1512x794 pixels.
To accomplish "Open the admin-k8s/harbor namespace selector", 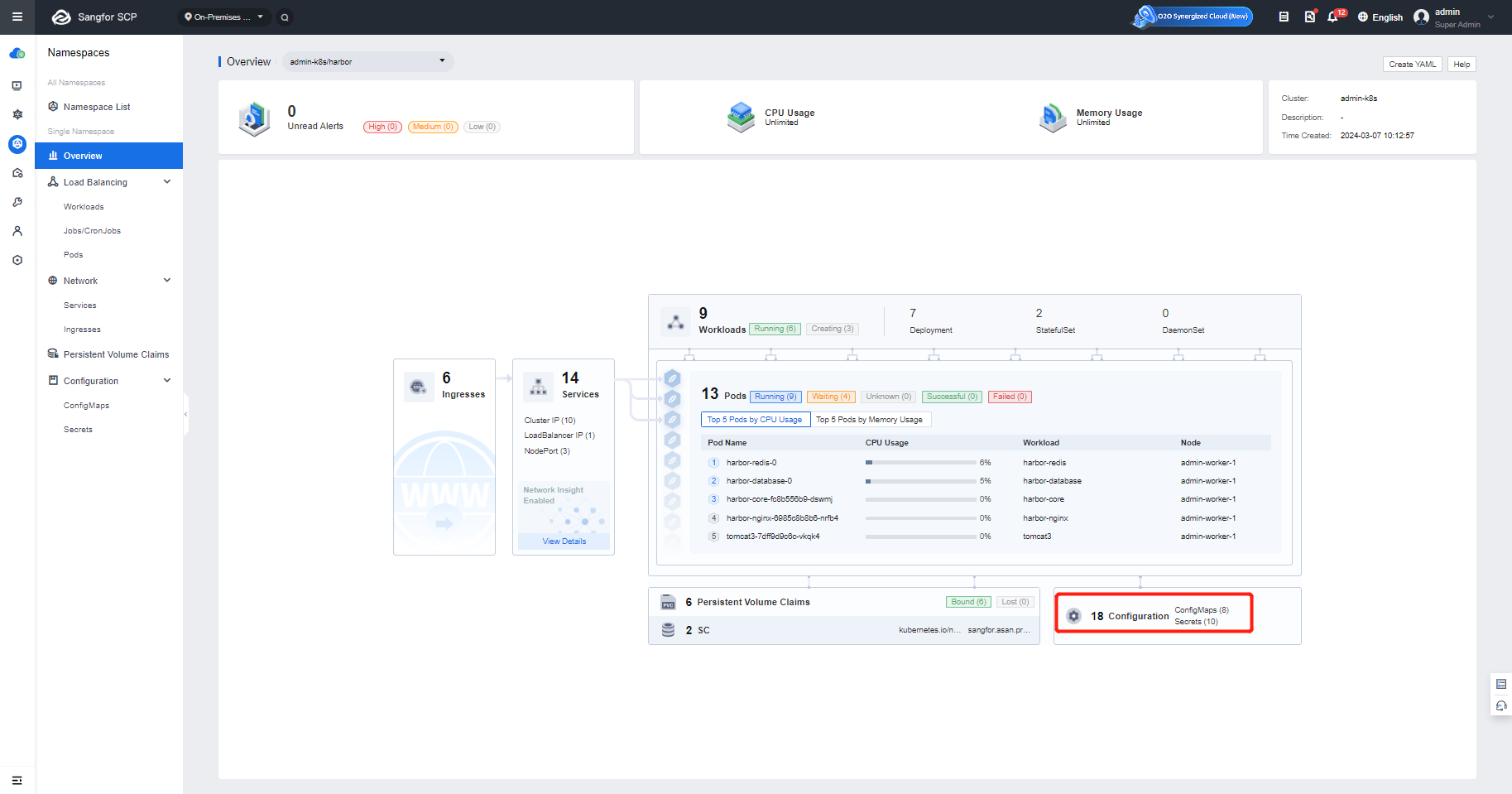I will pos(367,61).
